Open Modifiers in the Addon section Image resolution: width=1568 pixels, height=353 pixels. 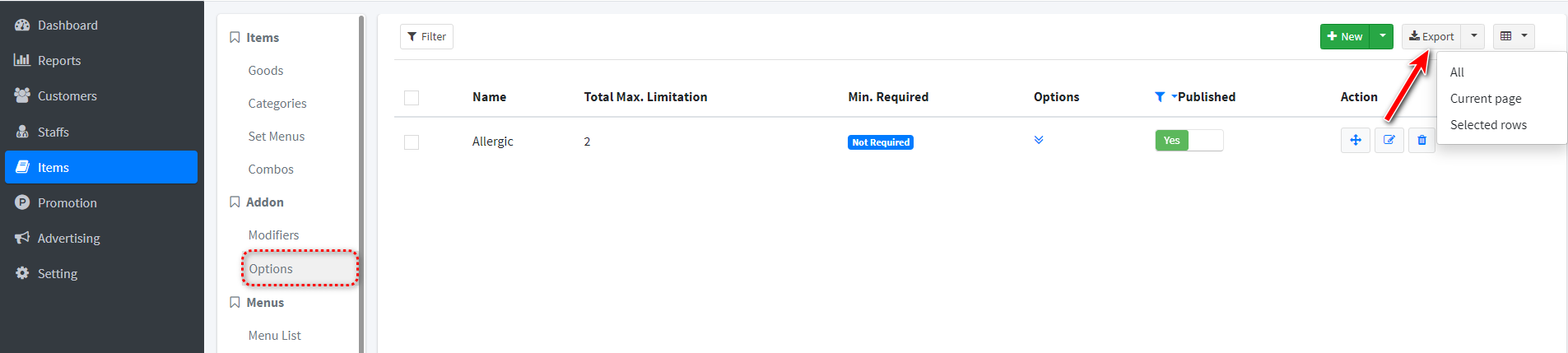coord(273,235)
